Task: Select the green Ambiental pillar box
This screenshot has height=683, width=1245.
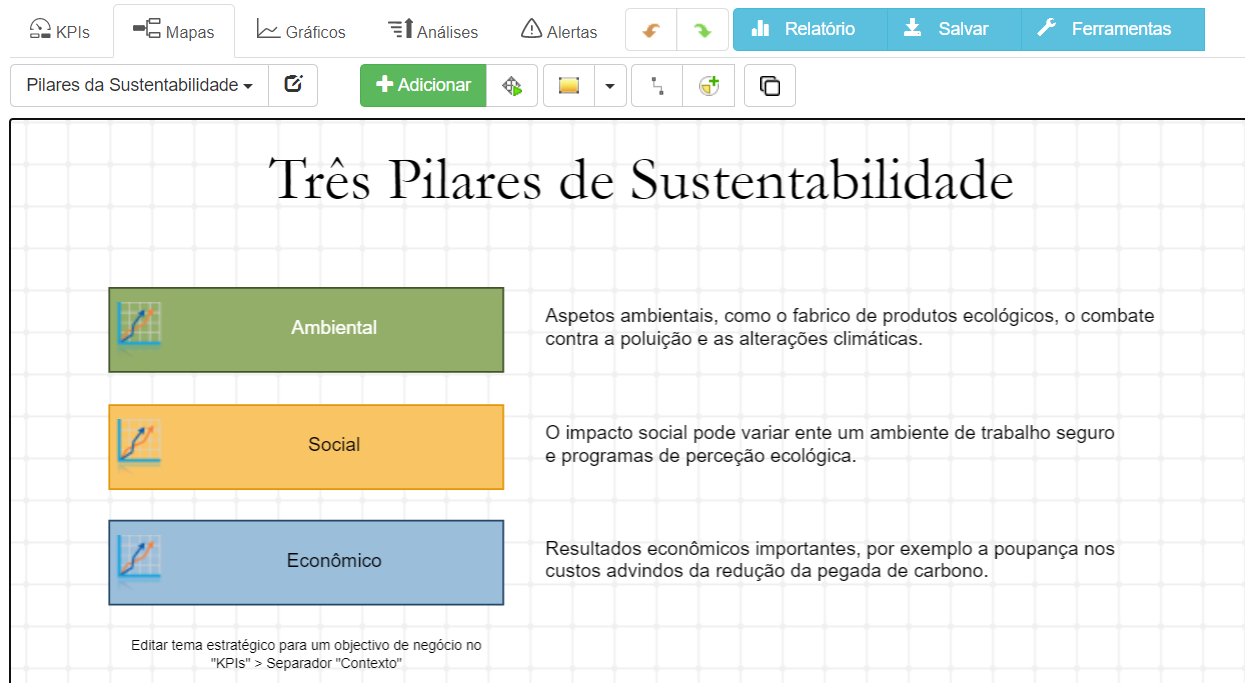Action: [305, 329]
